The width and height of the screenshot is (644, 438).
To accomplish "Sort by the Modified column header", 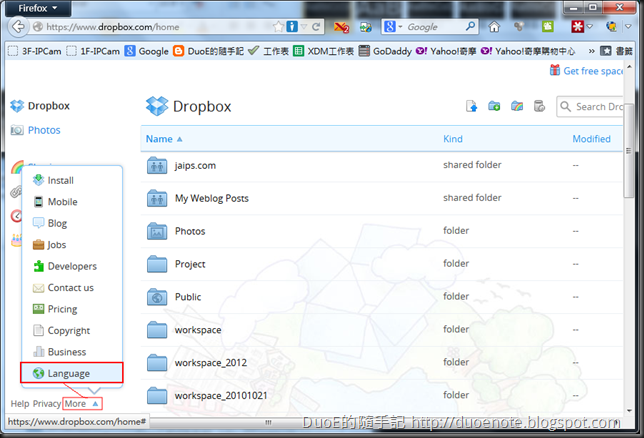I will [x=591, y=139].
